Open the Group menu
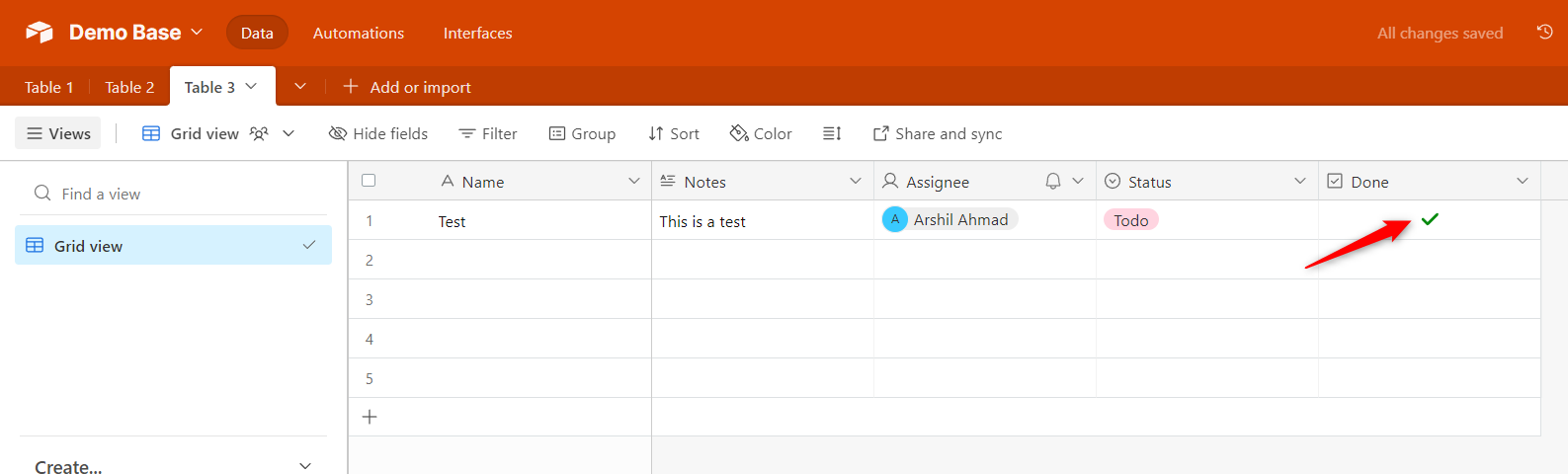1568x474 pixels. [x=582, y=133]
